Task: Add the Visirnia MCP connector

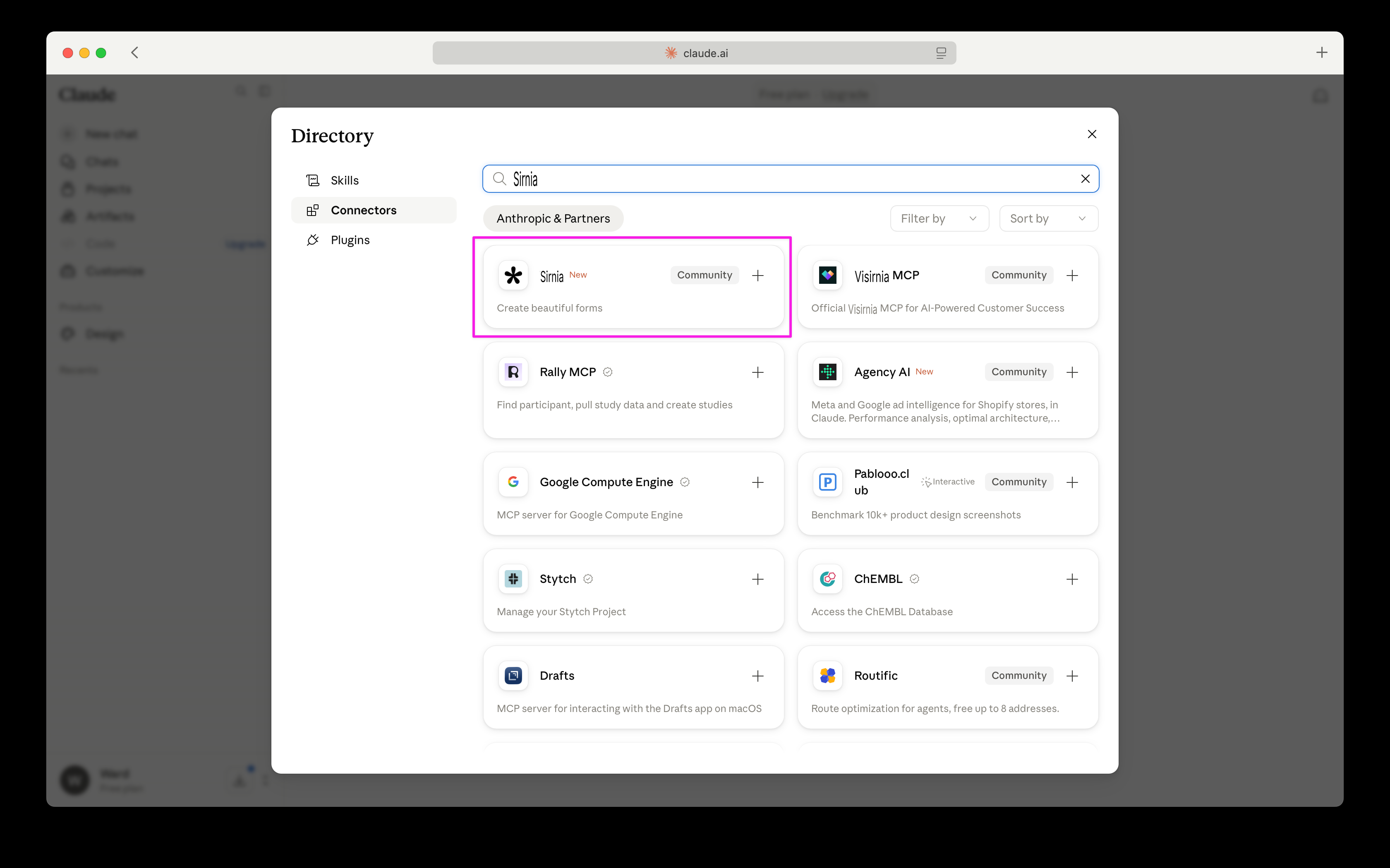Action: [1072, 276]
